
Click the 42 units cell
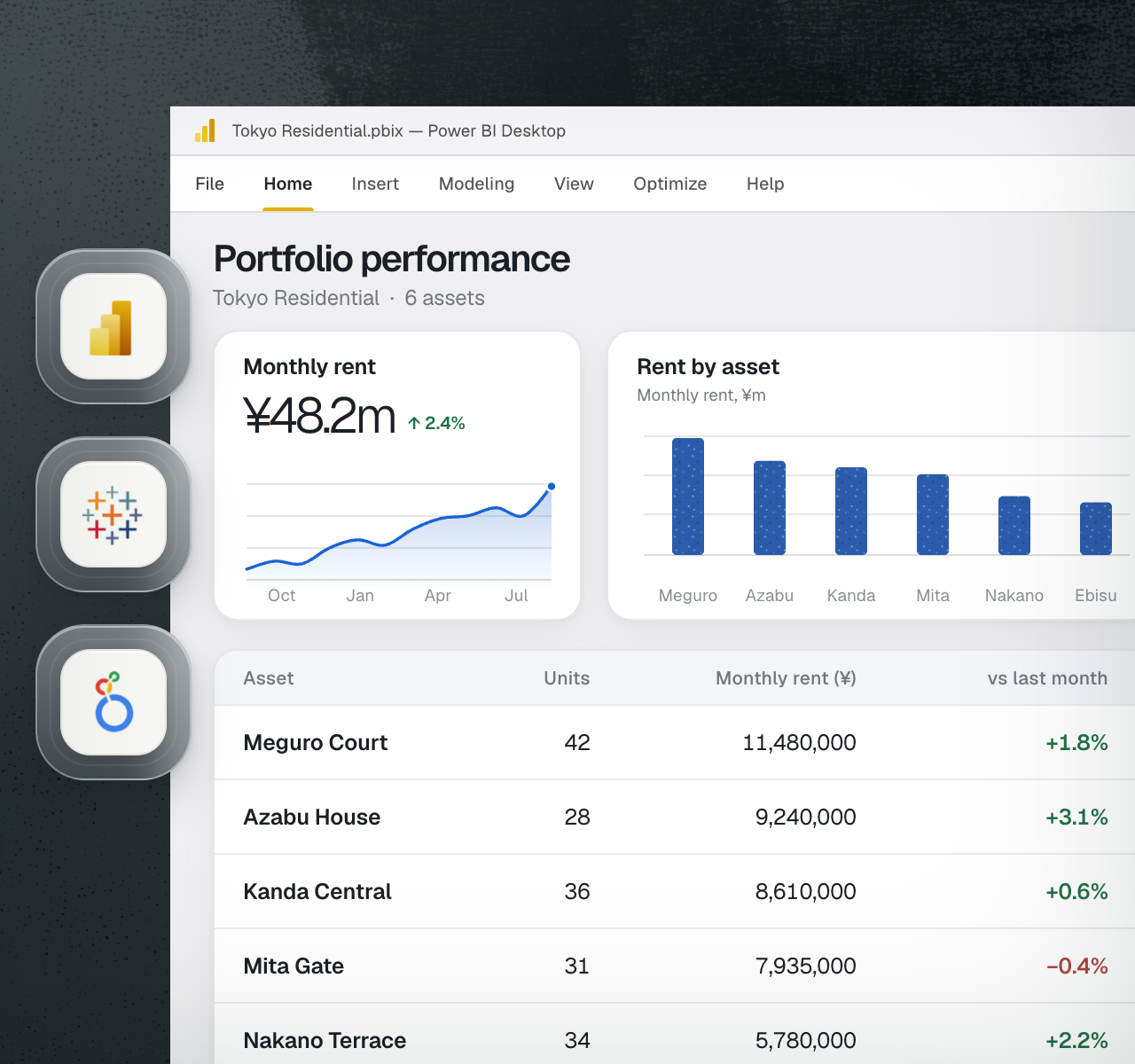(x=577, y=742)
